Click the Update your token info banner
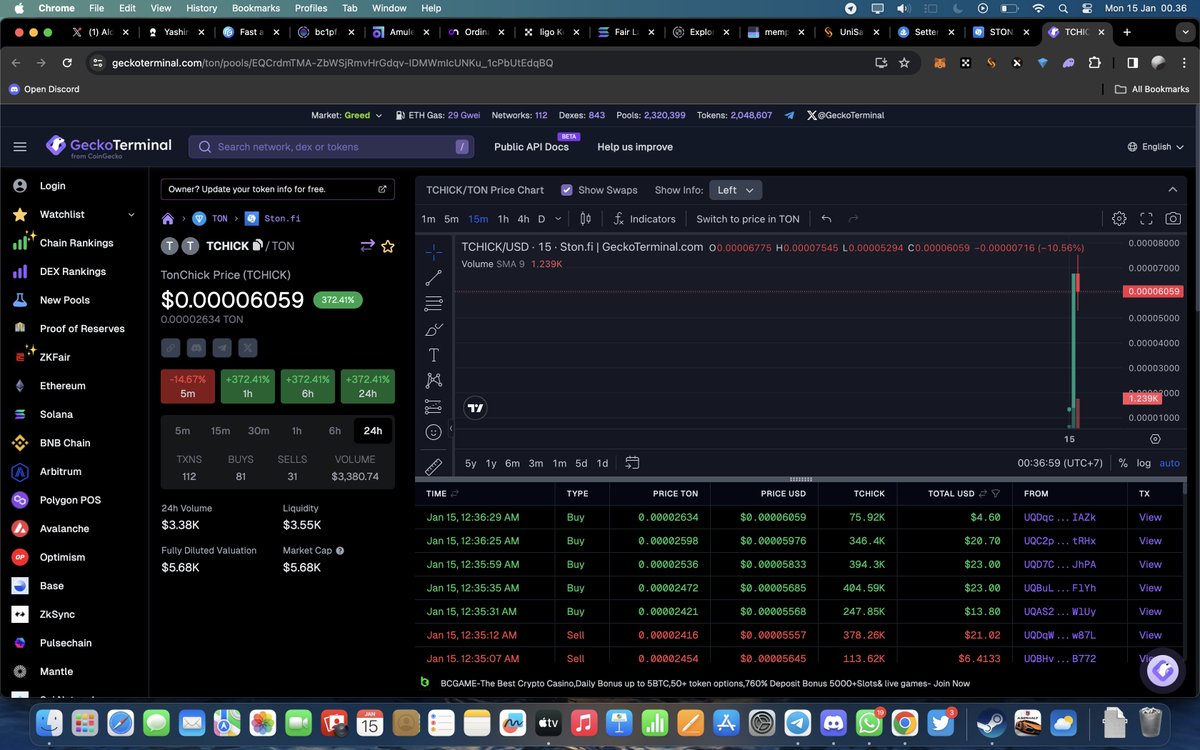 point(277,189)
